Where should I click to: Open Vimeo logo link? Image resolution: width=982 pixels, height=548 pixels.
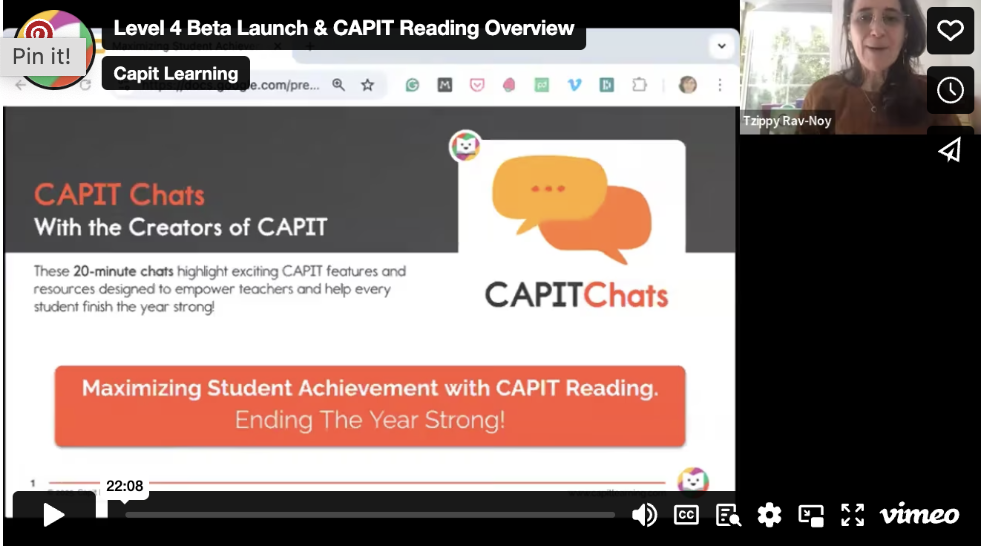click(919, 514)
